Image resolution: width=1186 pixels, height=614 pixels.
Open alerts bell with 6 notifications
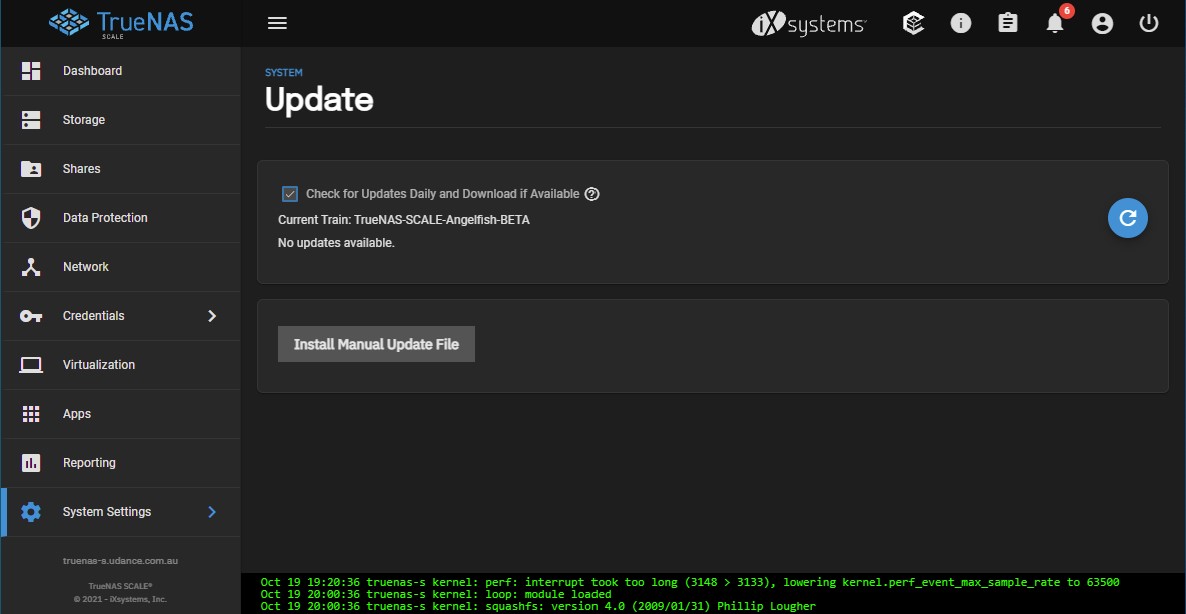click(x=1055, y=23)
